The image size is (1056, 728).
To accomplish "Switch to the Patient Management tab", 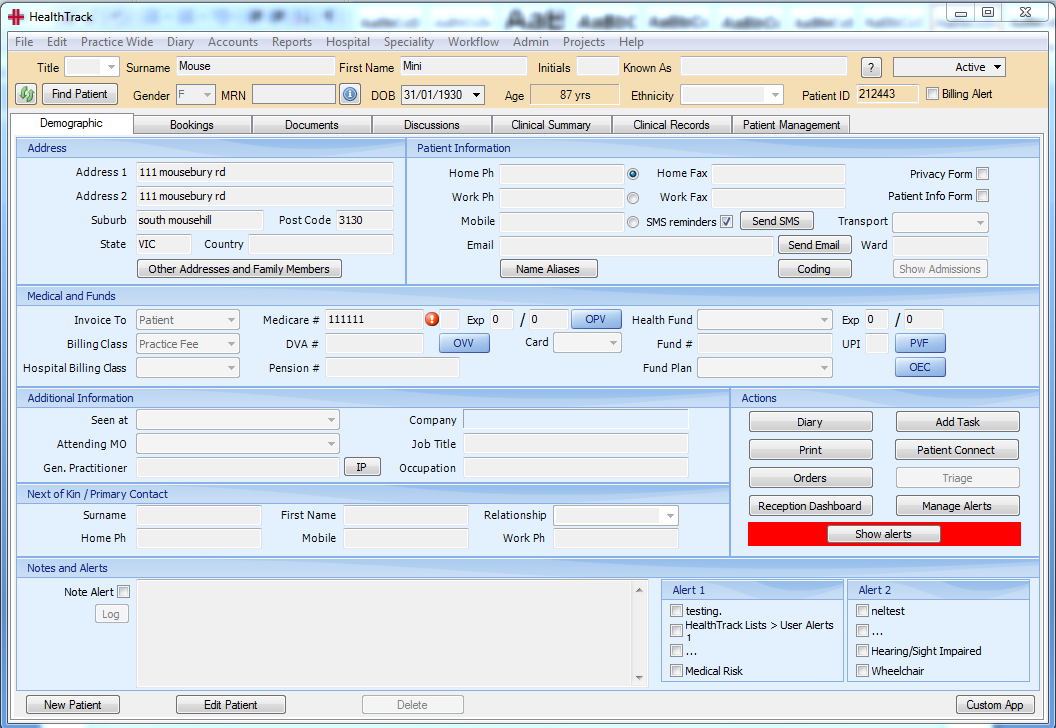I will [791, 125].
